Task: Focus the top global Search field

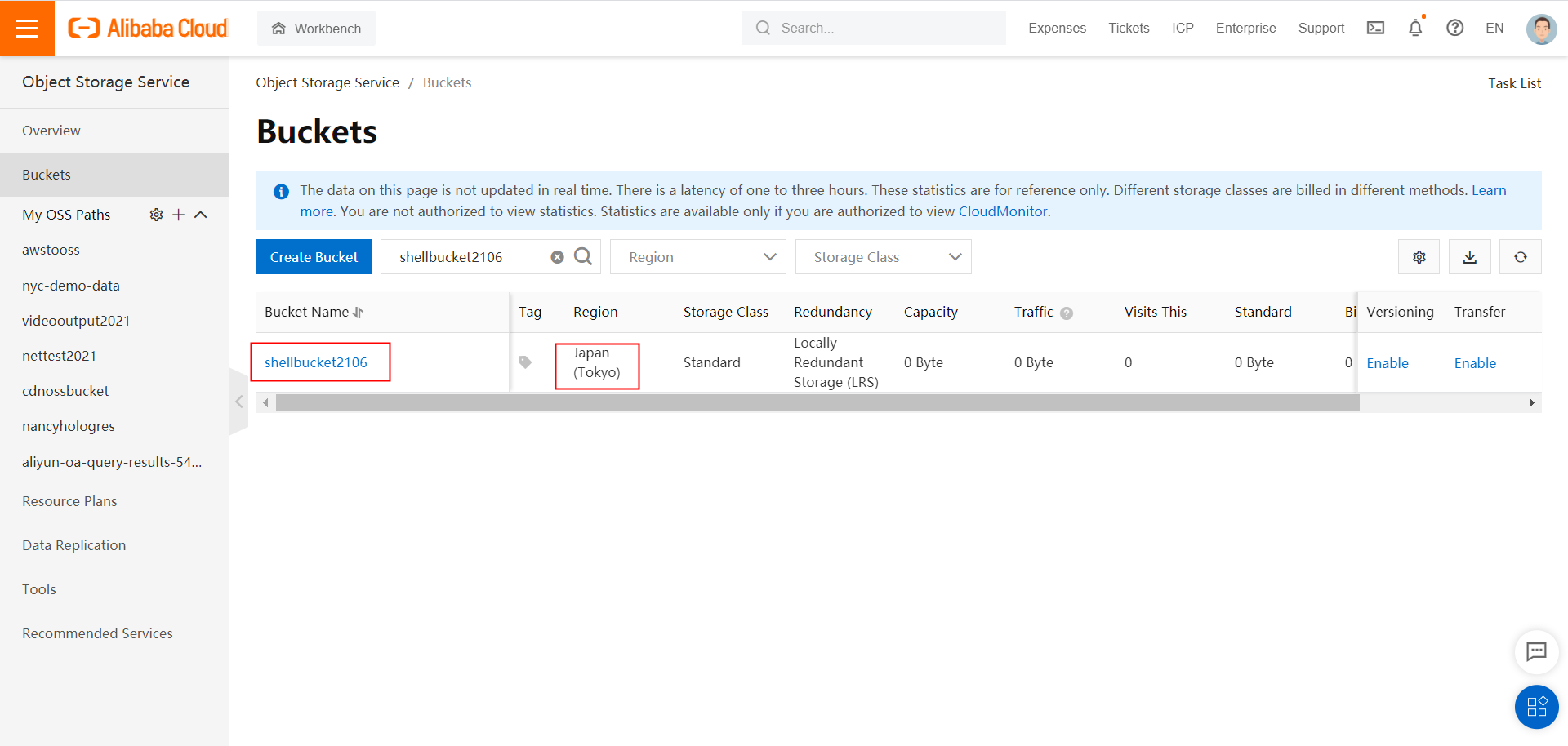Action: pyautogui.click(x=874, y=28)
